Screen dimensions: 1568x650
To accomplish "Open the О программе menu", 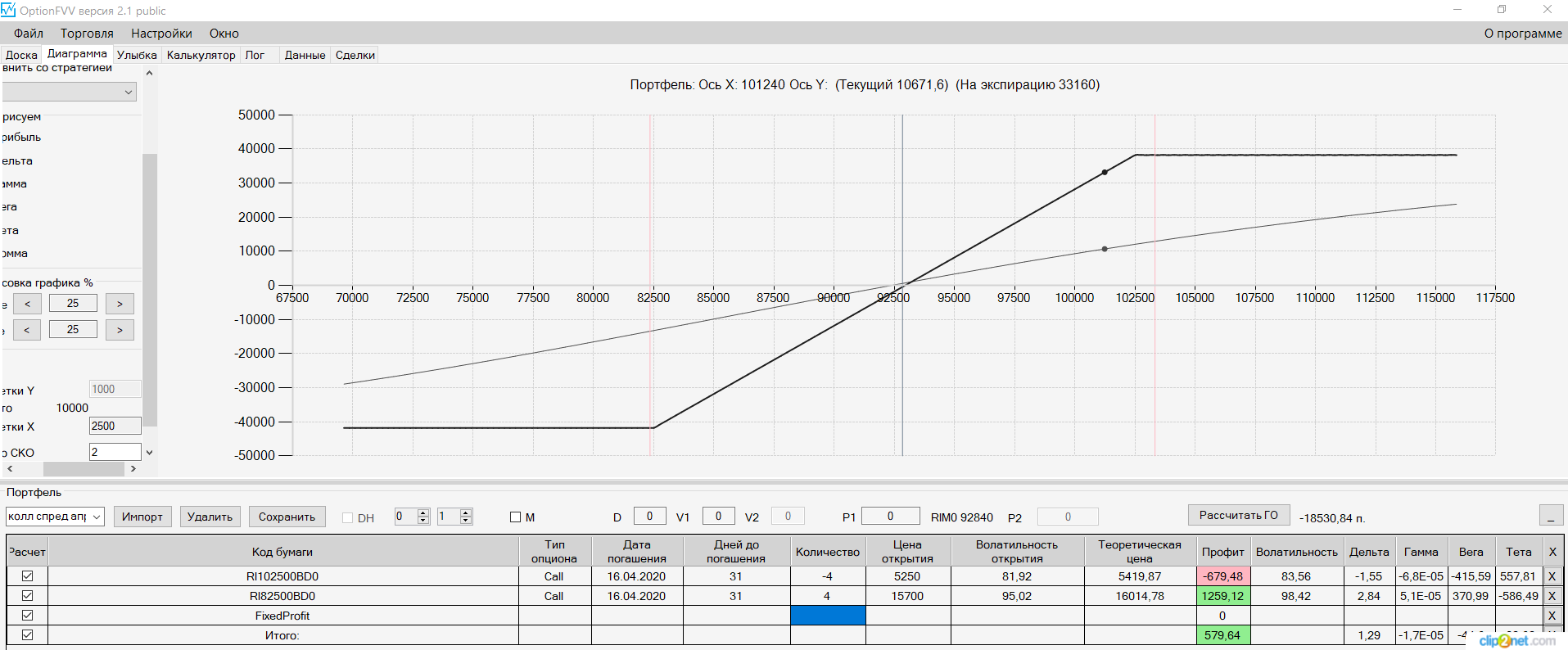I will point(1523,34).
